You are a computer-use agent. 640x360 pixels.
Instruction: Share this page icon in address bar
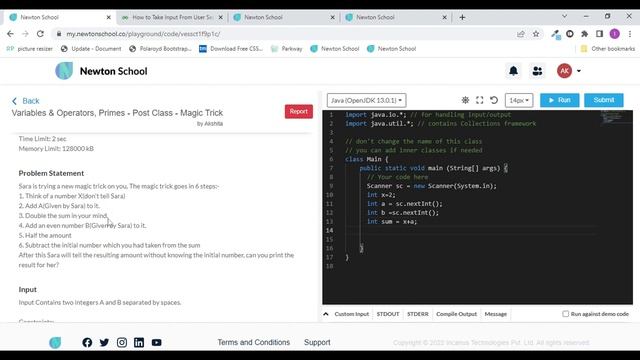tap(520, 34)
